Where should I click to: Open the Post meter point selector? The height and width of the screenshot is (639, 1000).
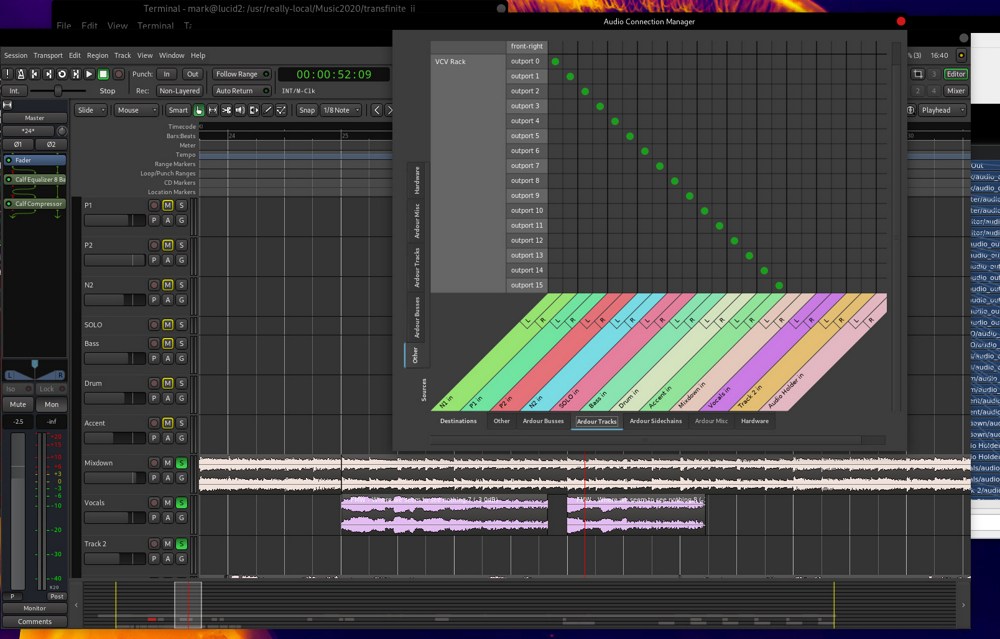click(x=57, y=597)
